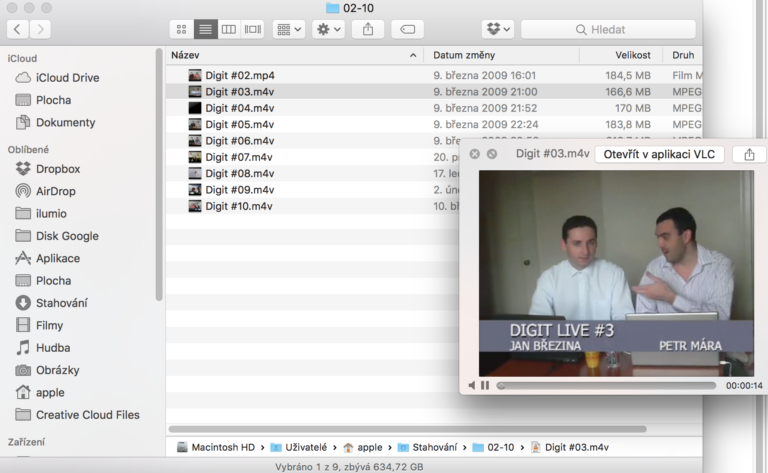Open the gear action menu

point(328,30)
